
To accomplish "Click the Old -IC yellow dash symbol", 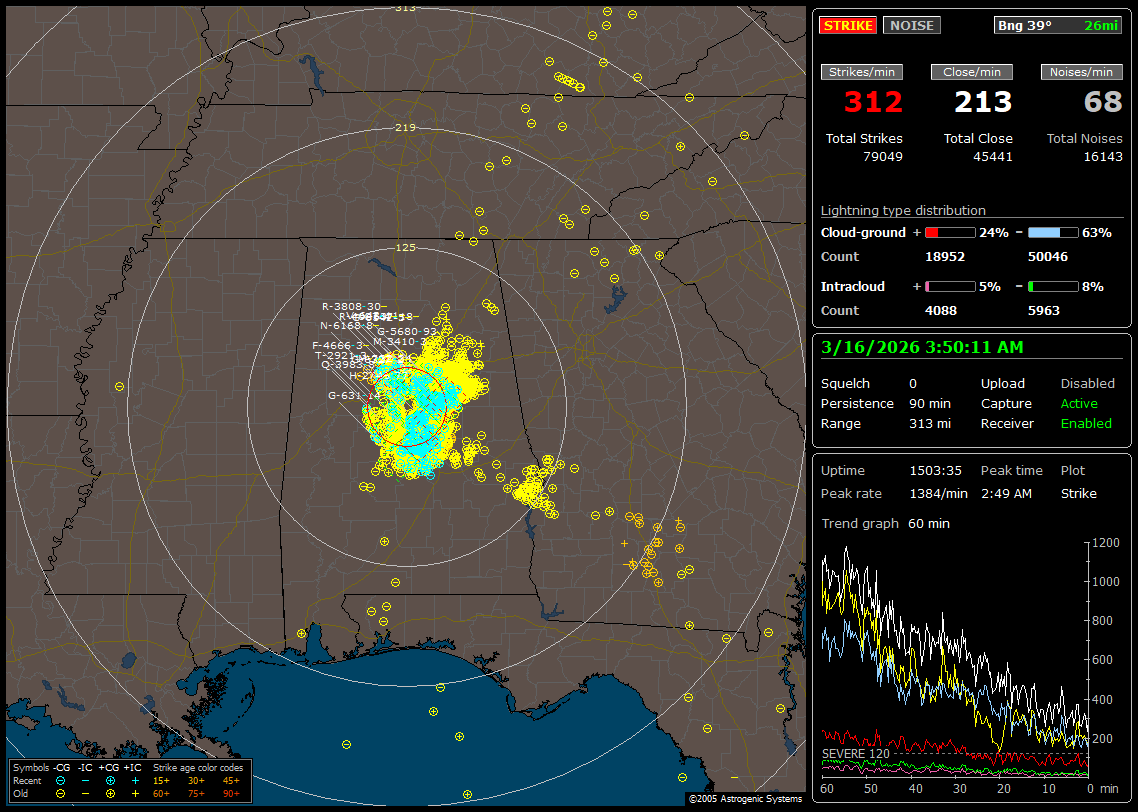I will point(85,793).
